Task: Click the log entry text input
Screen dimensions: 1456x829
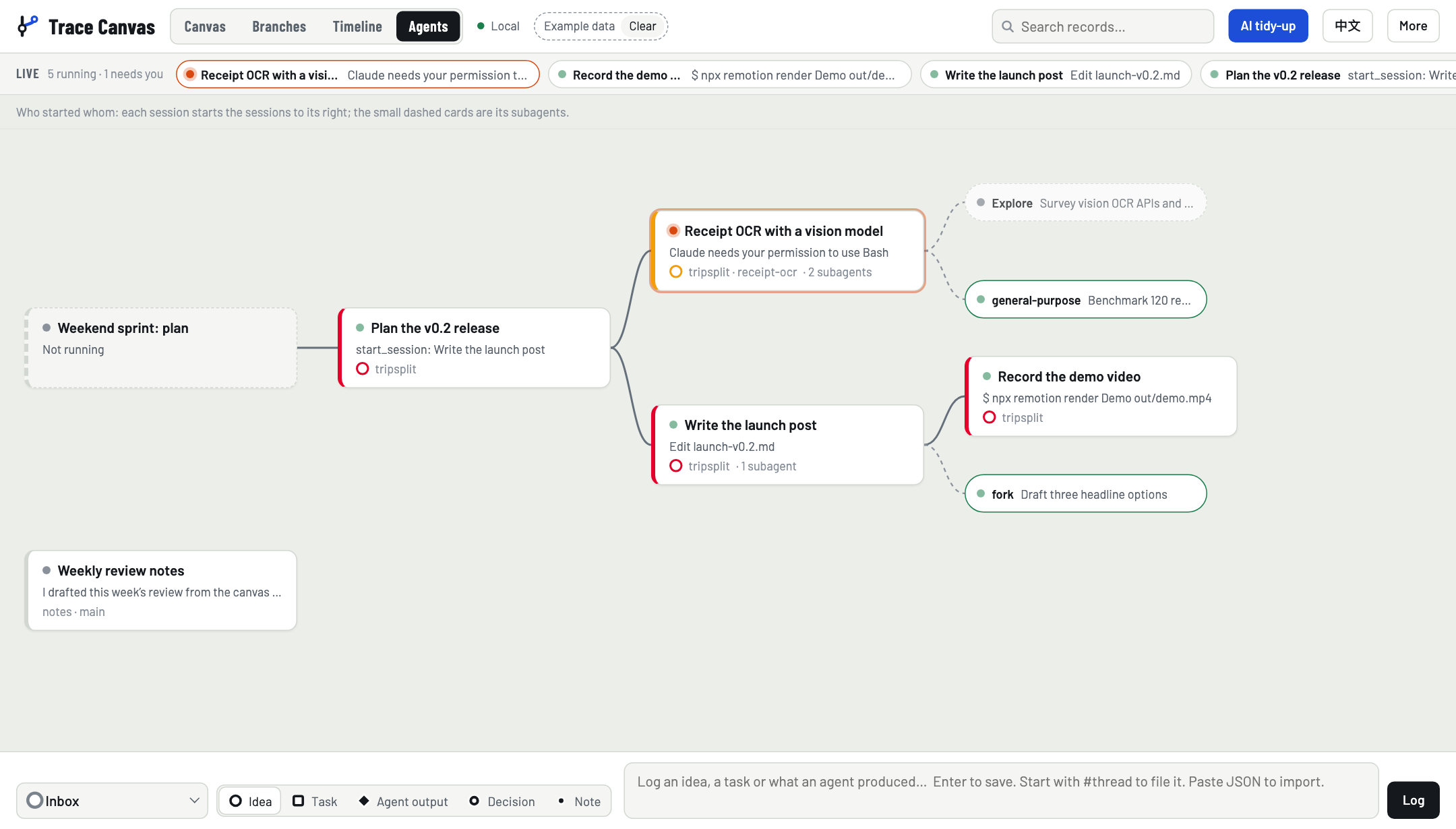Action: (1001, 790)
